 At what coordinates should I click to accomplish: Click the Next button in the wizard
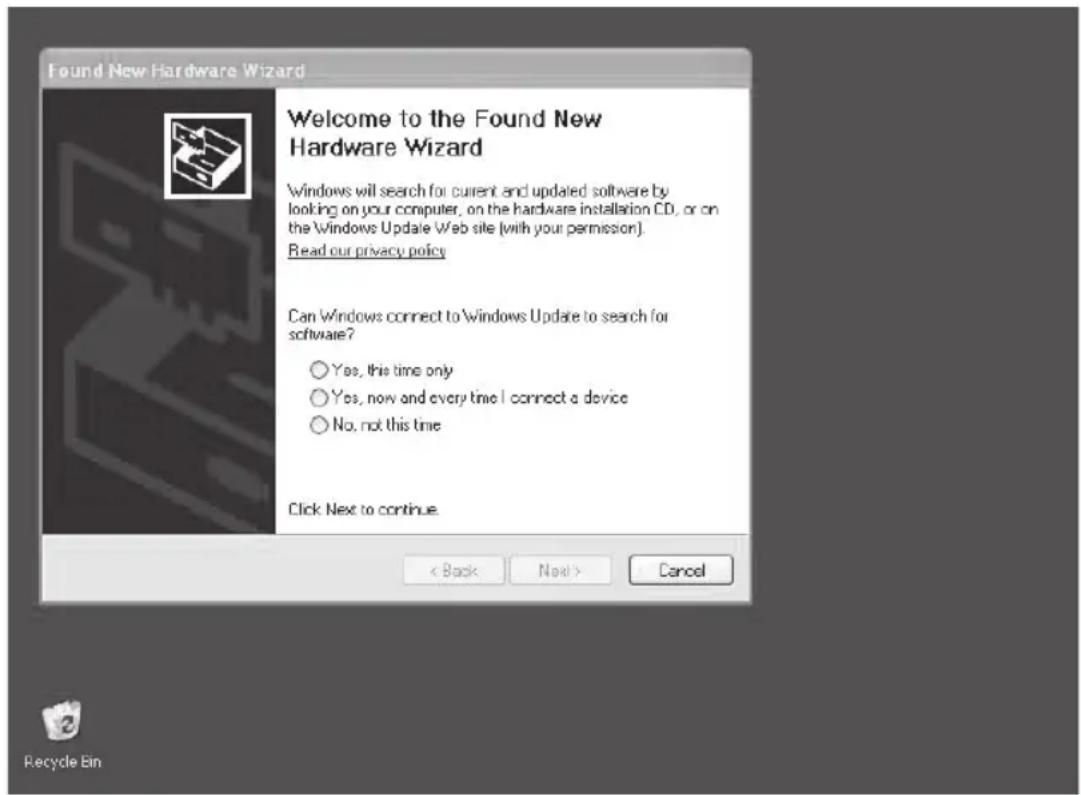click(560, 570)
